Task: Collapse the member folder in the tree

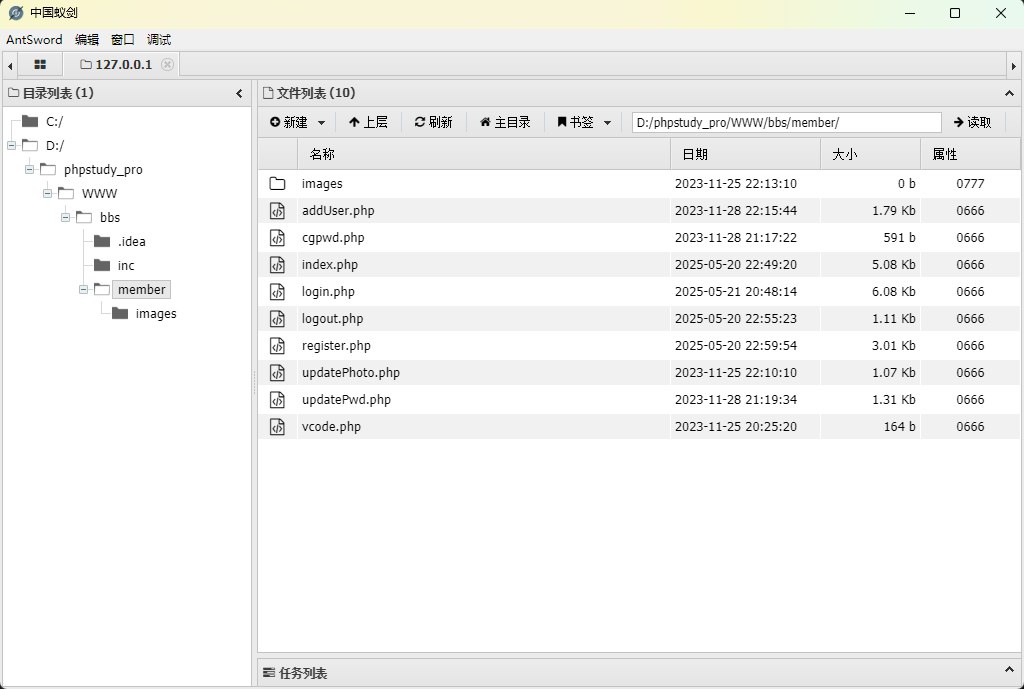Action: [x=84, y=289]
